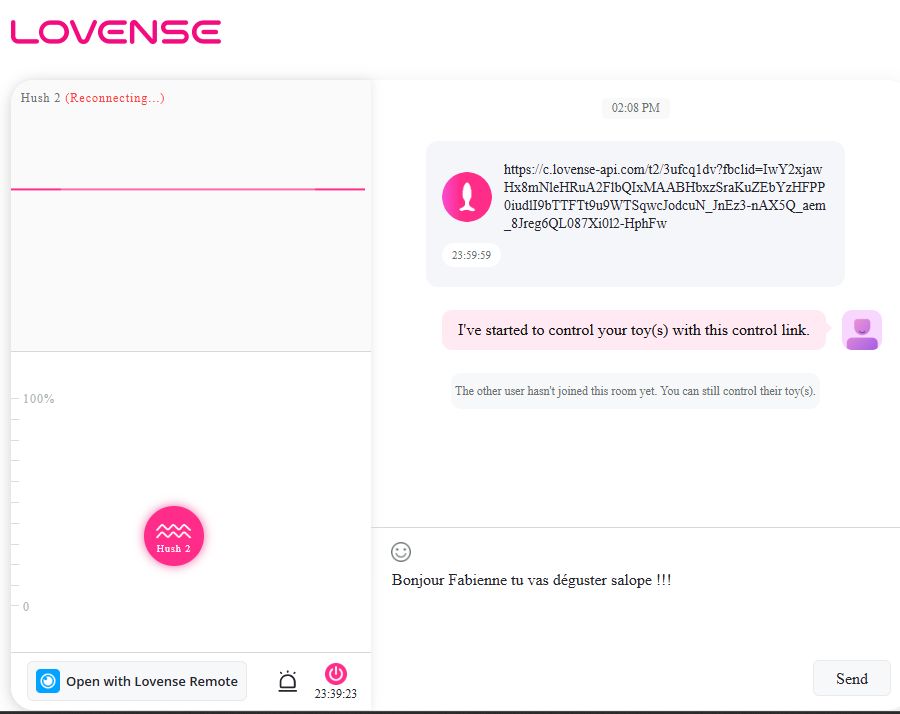Click the 23:39:23 countdown timer

[x=336, y=694]
